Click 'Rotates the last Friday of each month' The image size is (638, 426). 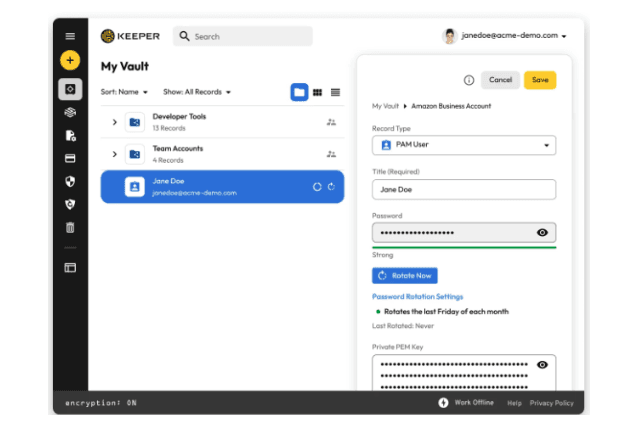click(446, 312)
